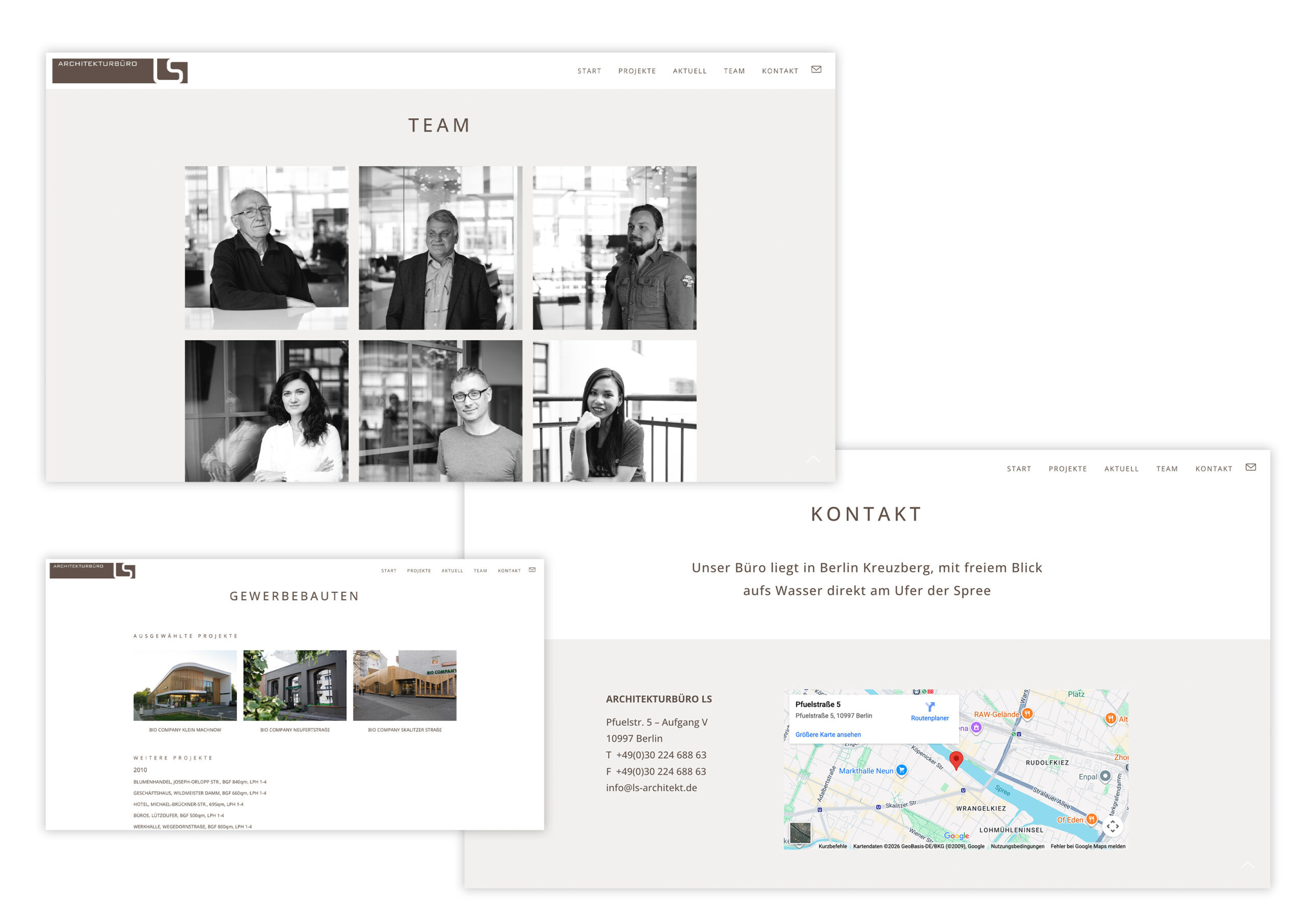
Task: Open 'Größere Karte ansehen' link
Action: pyautogui.click(x=827, y=734)
